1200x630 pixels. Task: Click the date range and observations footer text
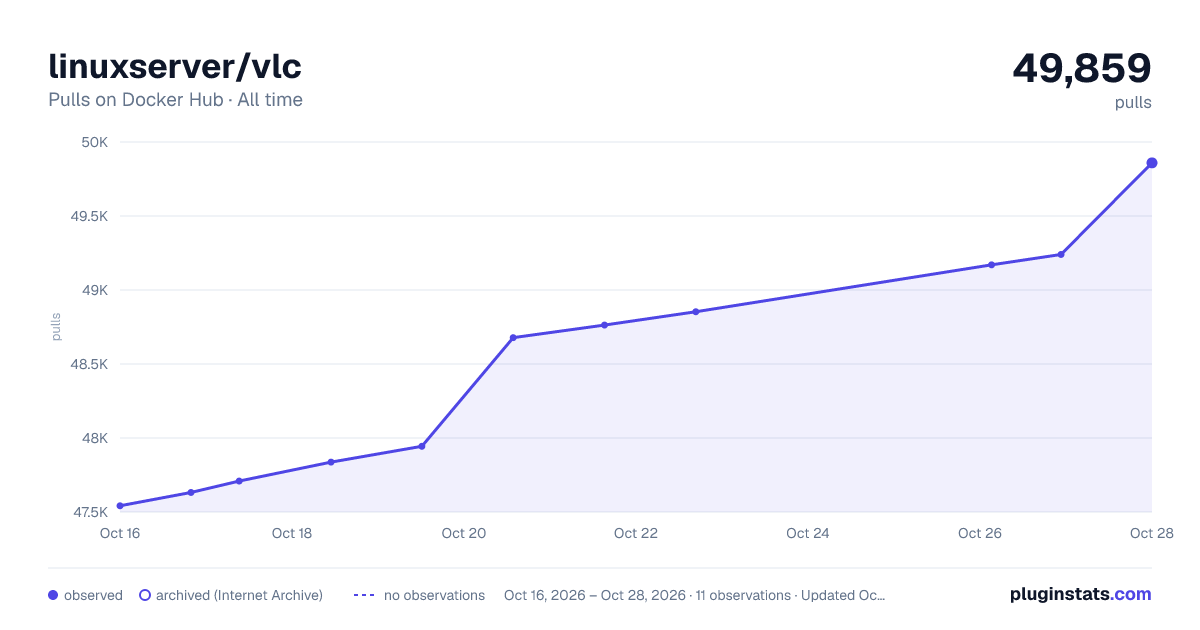click(694, 595)
